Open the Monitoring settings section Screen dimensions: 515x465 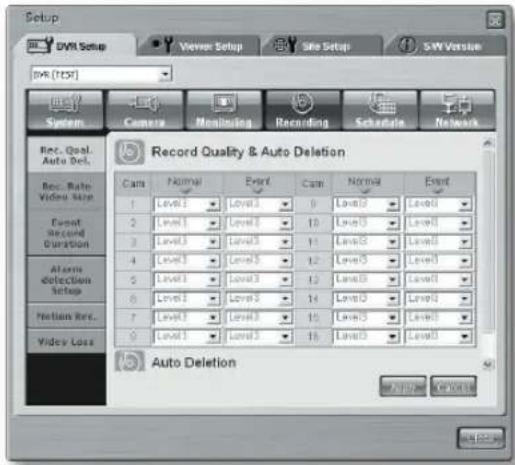[224, 110]
